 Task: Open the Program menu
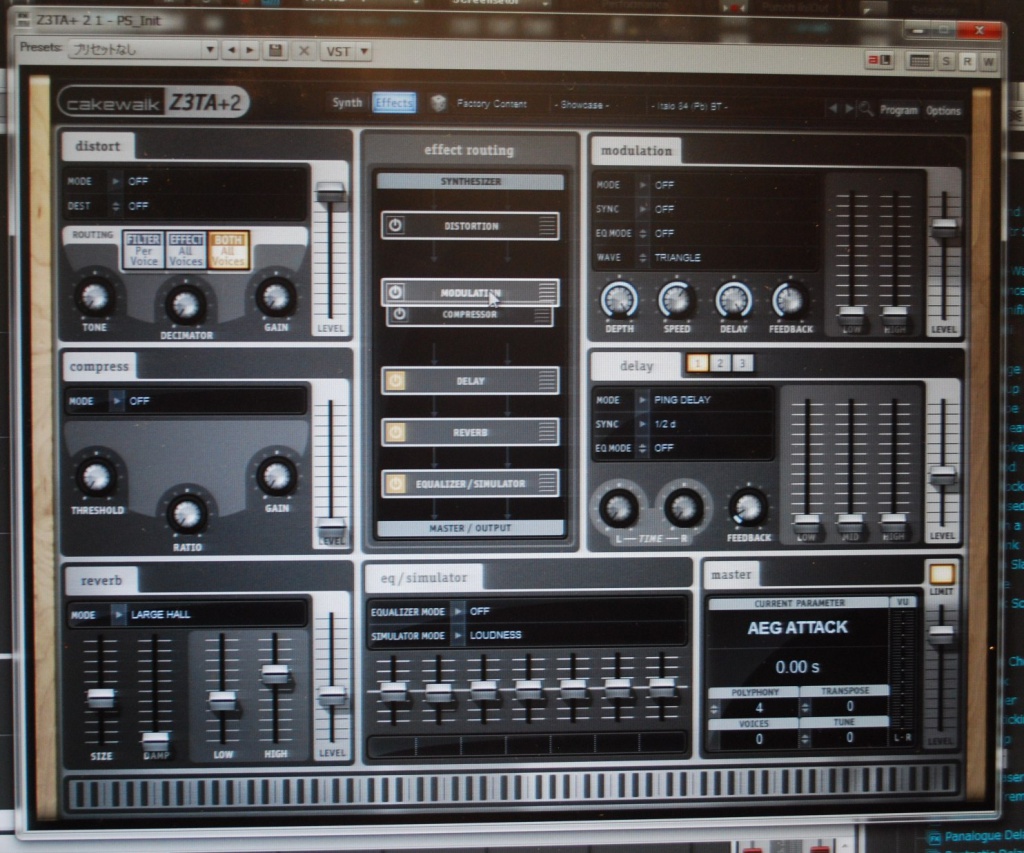(x=899, y=110)
